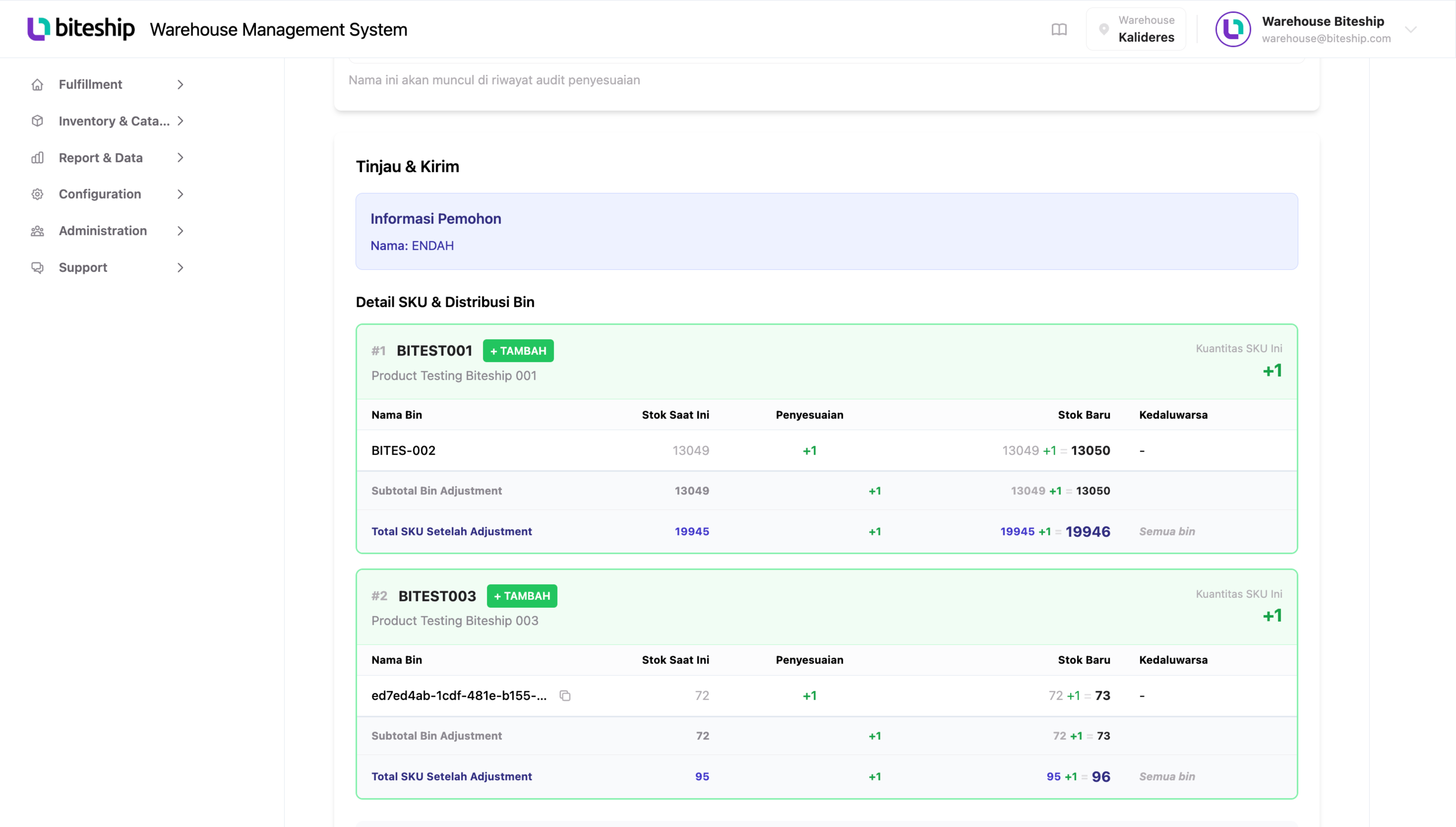
Task: Click the Informasi Pemohon heading
Action: tap(436, 219)
